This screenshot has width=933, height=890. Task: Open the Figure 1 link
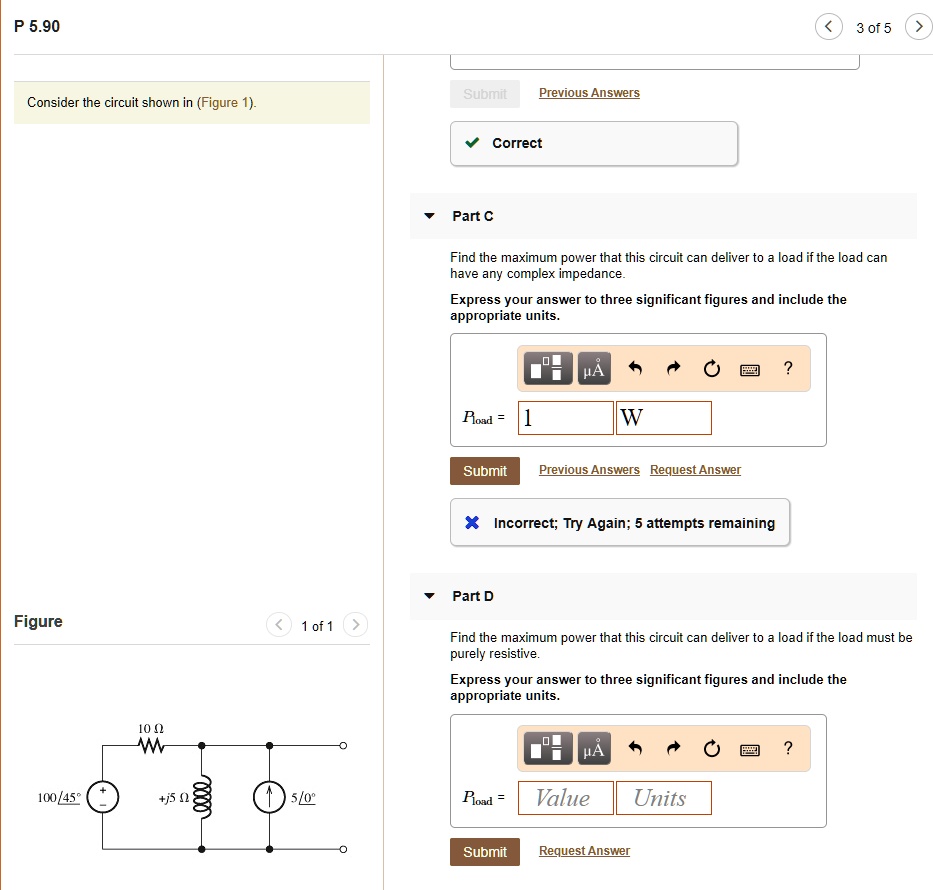226,102
